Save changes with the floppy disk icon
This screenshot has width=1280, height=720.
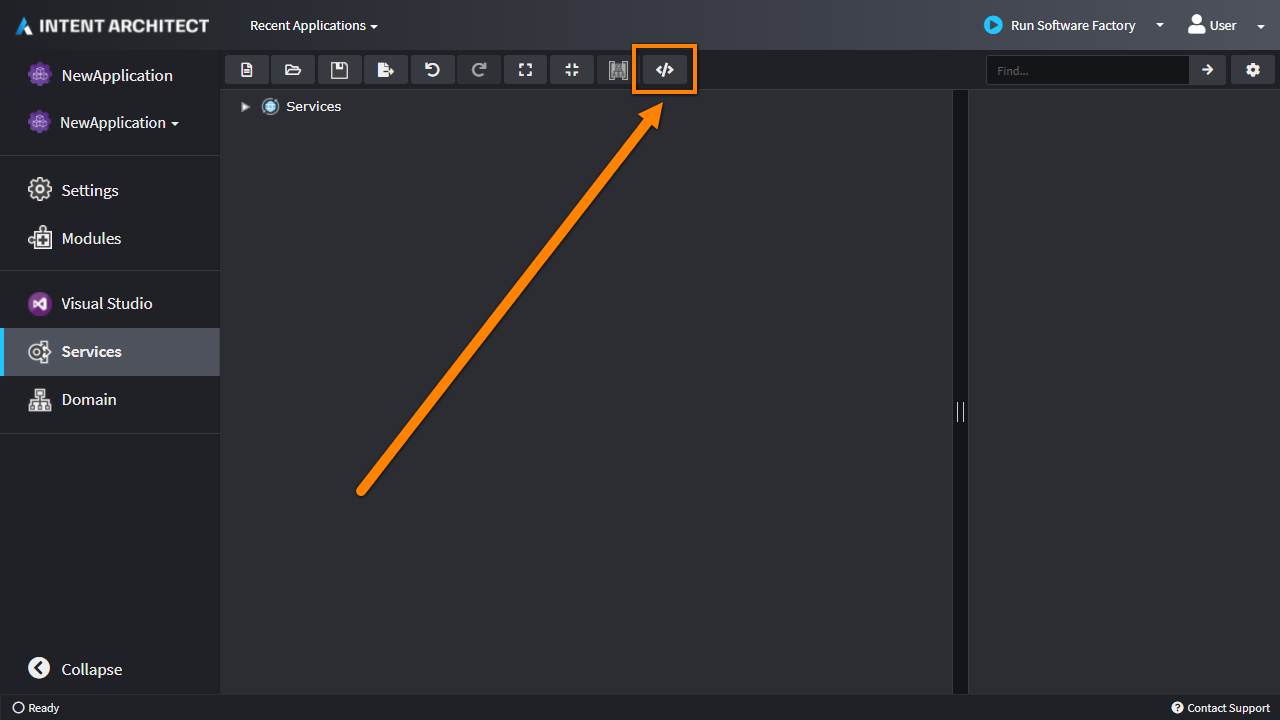pos(339,70)
